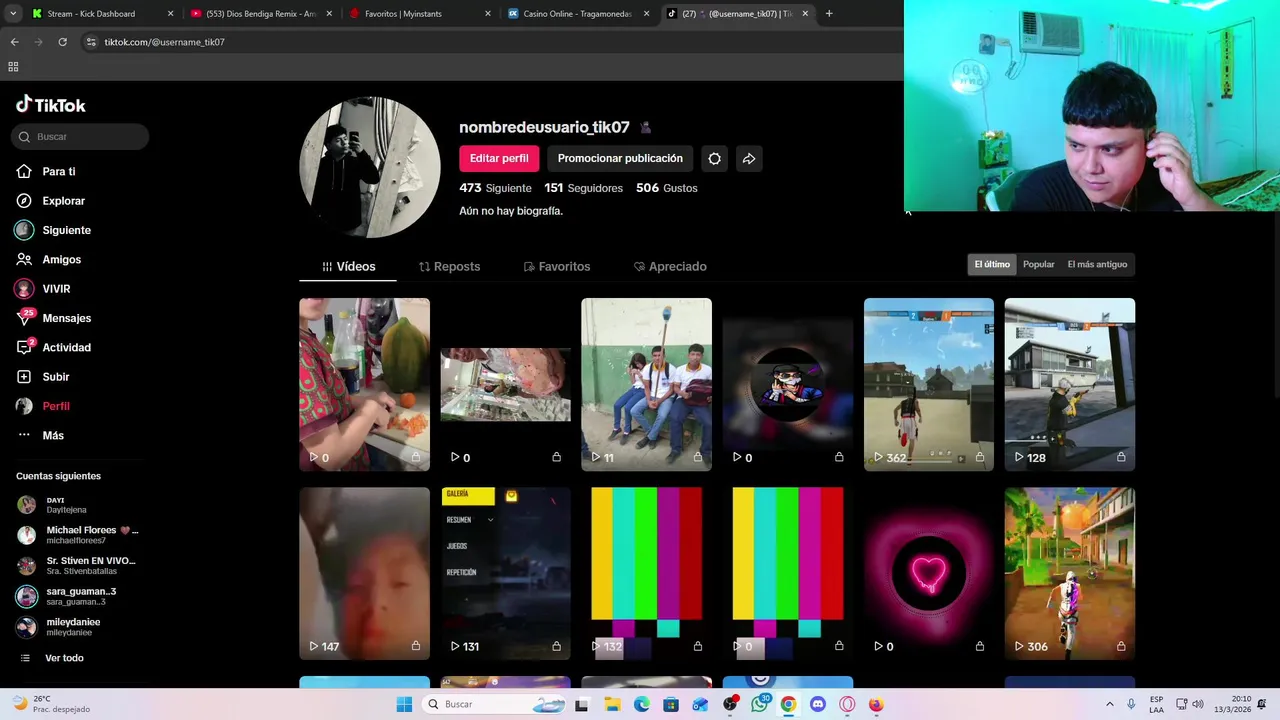The width and height of the screenshot is (1280, 720).
Task: Open the GALERÍA video with 131 views
Action: click(505, 573)
